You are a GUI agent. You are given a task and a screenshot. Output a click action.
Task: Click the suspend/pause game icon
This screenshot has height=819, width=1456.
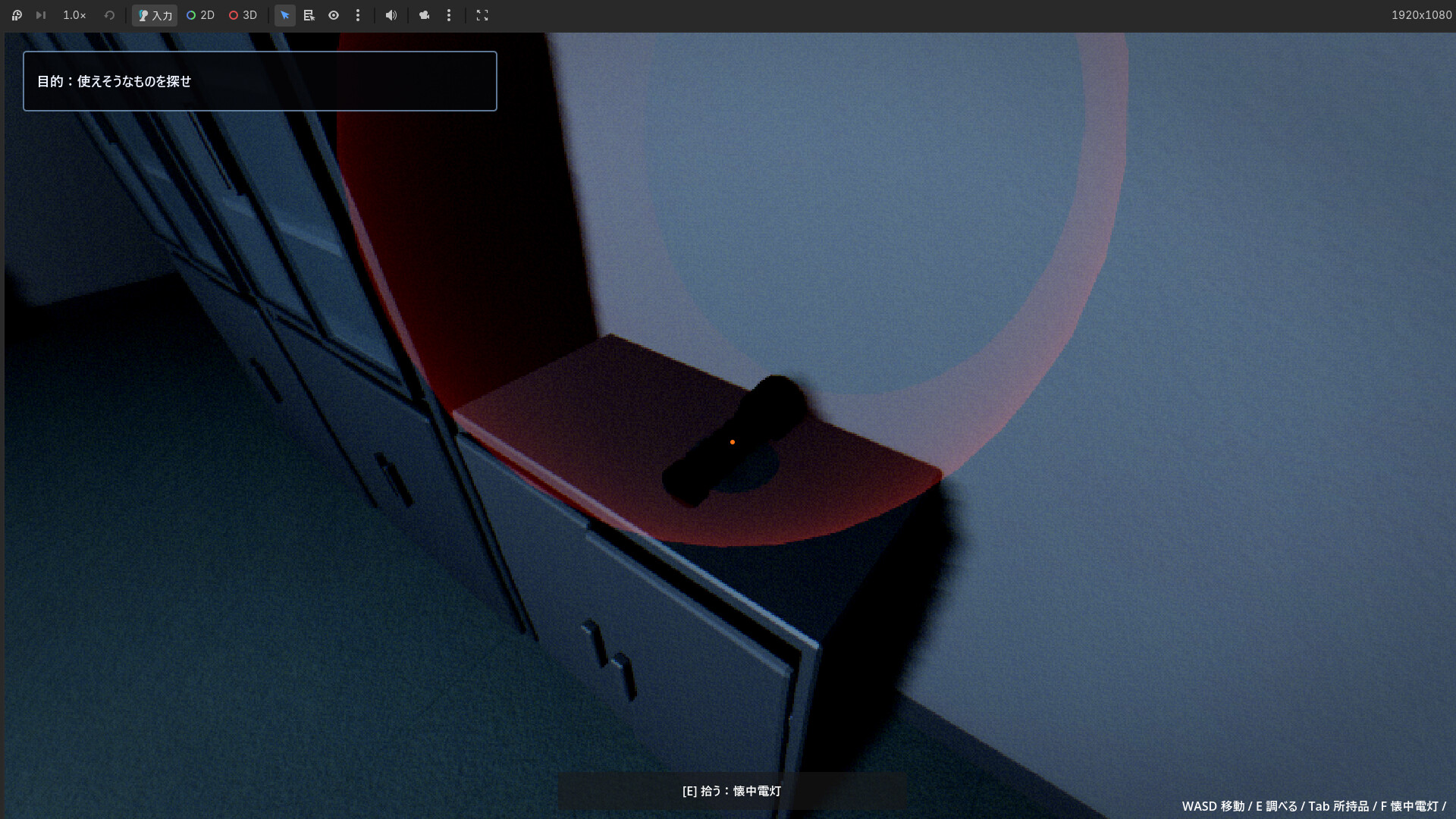pyautogui.click(x=17, y=15)
